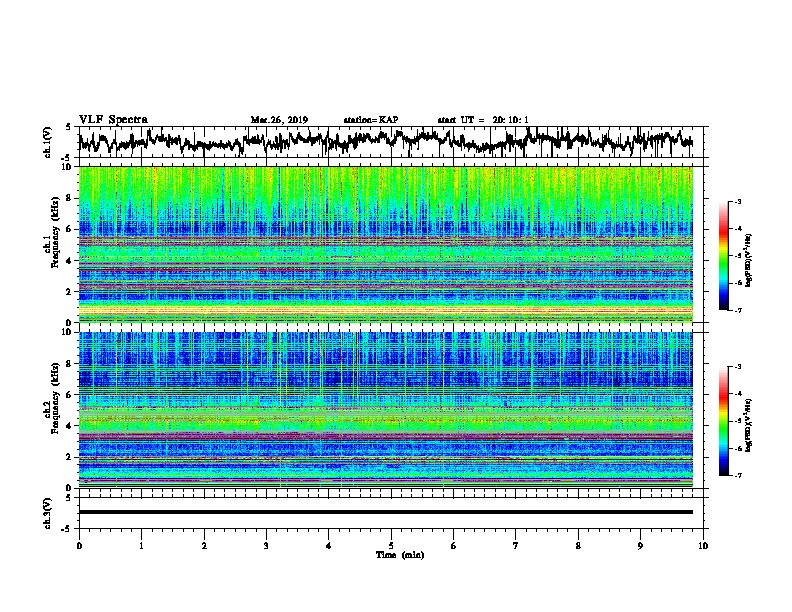Click the "-3" tick on upper color bar
The width and height of the screenshot is (792, 612).
[737, 201]
